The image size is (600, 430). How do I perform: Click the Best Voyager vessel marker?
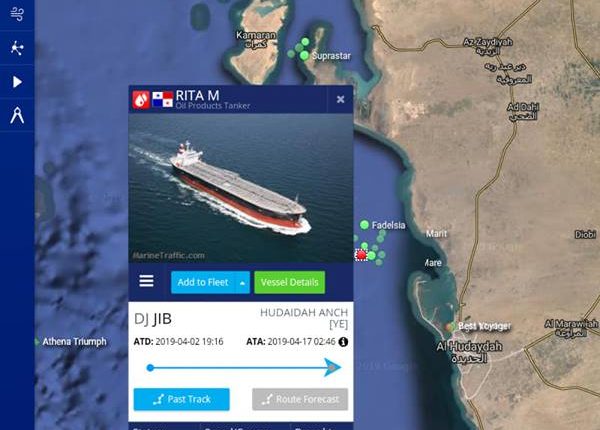pyautogui.click(x=451, y=327)
